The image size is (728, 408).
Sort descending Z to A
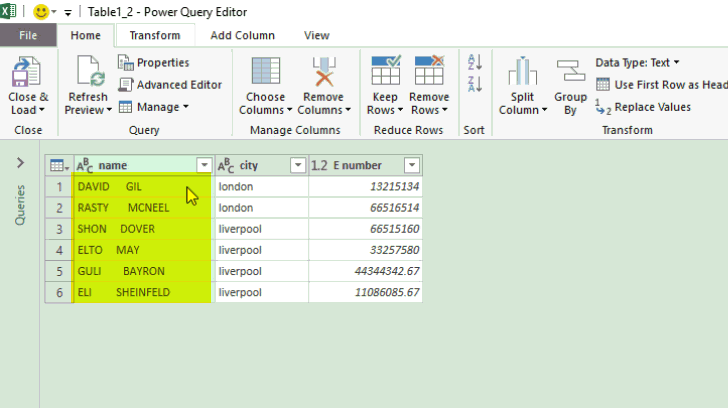pos(474,84)
